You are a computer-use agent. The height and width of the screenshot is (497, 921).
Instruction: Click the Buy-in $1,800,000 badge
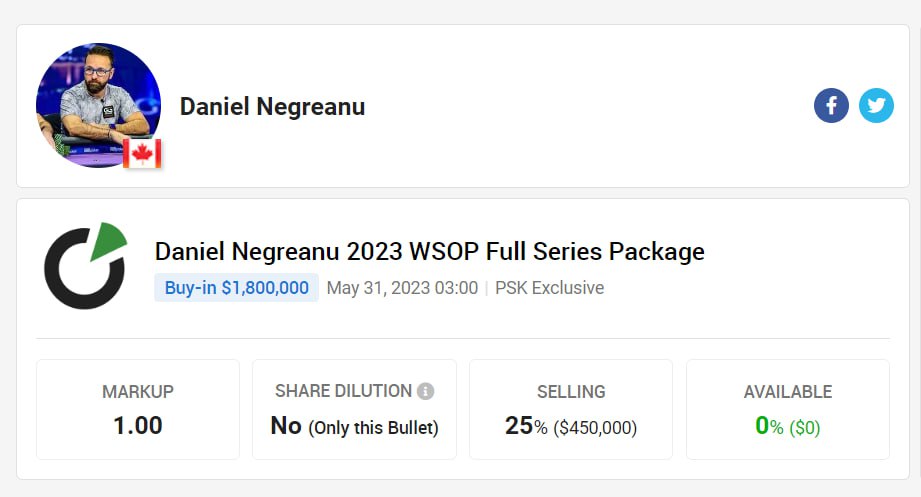[236, 288]
